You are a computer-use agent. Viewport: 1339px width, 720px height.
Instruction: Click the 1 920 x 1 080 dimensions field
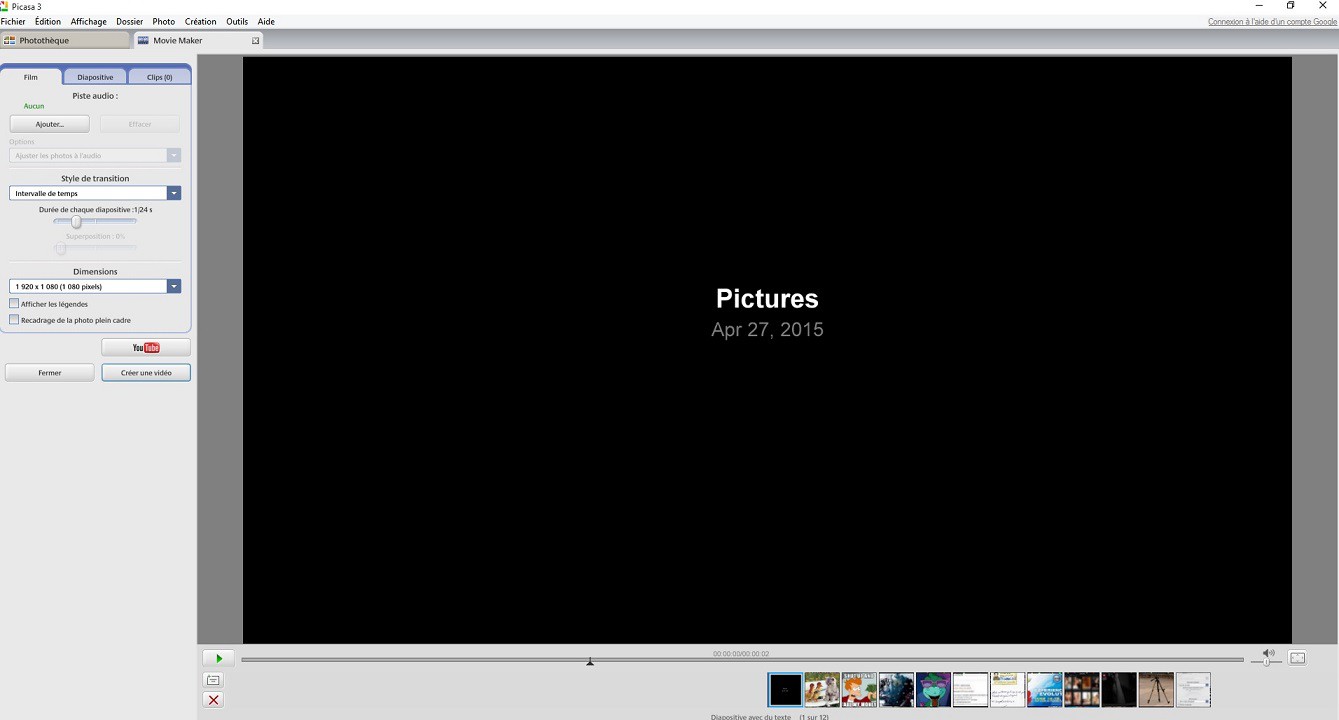pos(88,286)
